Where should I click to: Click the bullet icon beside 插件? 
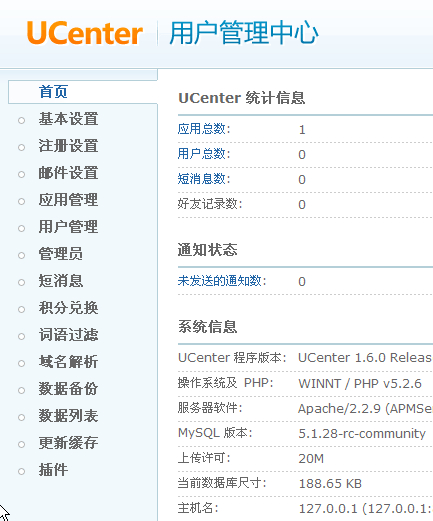click(x=21, y=471)
